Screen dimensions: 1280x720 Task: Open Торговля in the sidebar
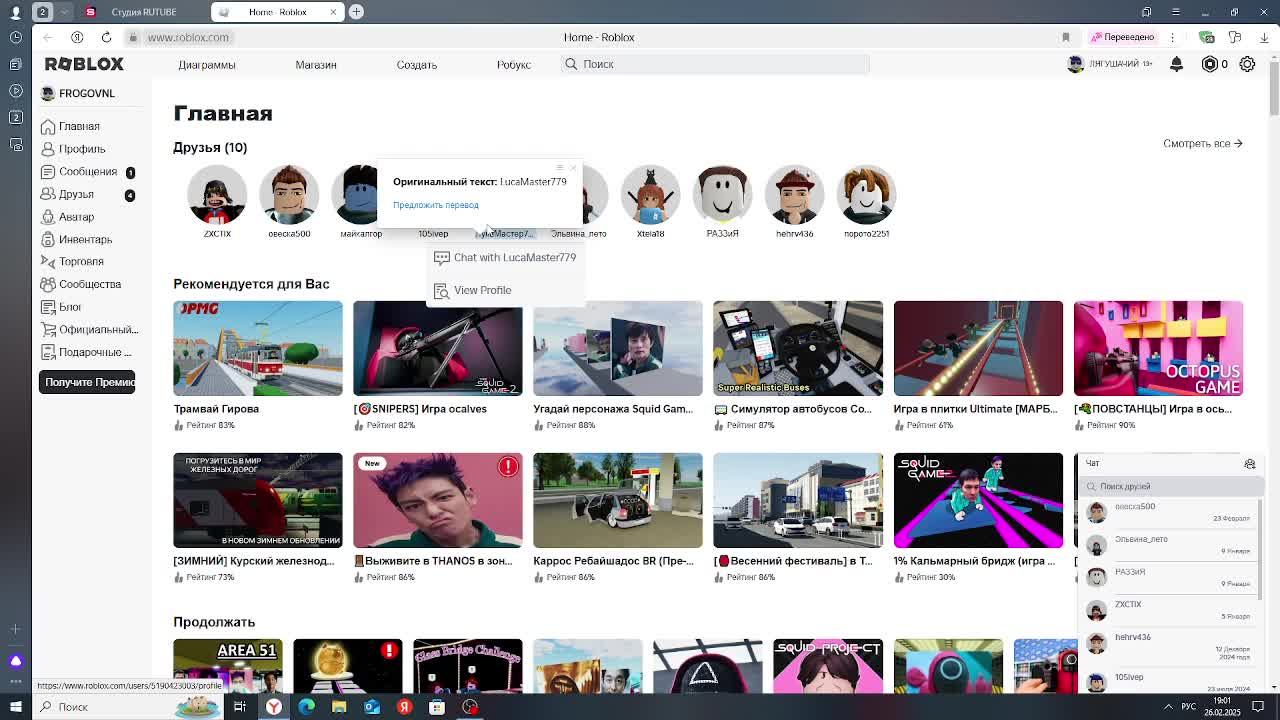point(72,262)
